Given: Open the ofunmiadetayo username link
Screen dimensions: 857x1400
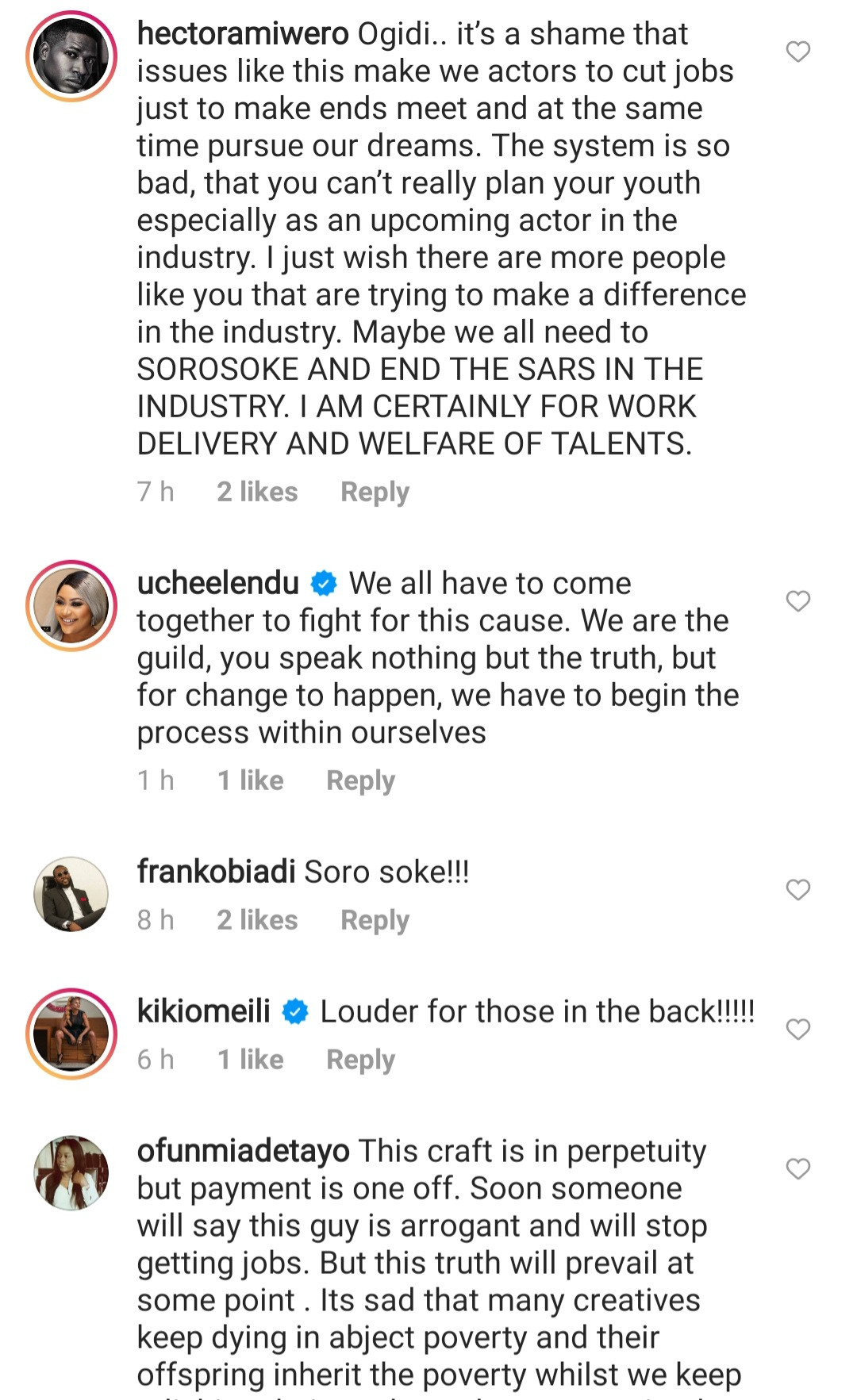Looking at the screenshot, I should [243, 1152].
